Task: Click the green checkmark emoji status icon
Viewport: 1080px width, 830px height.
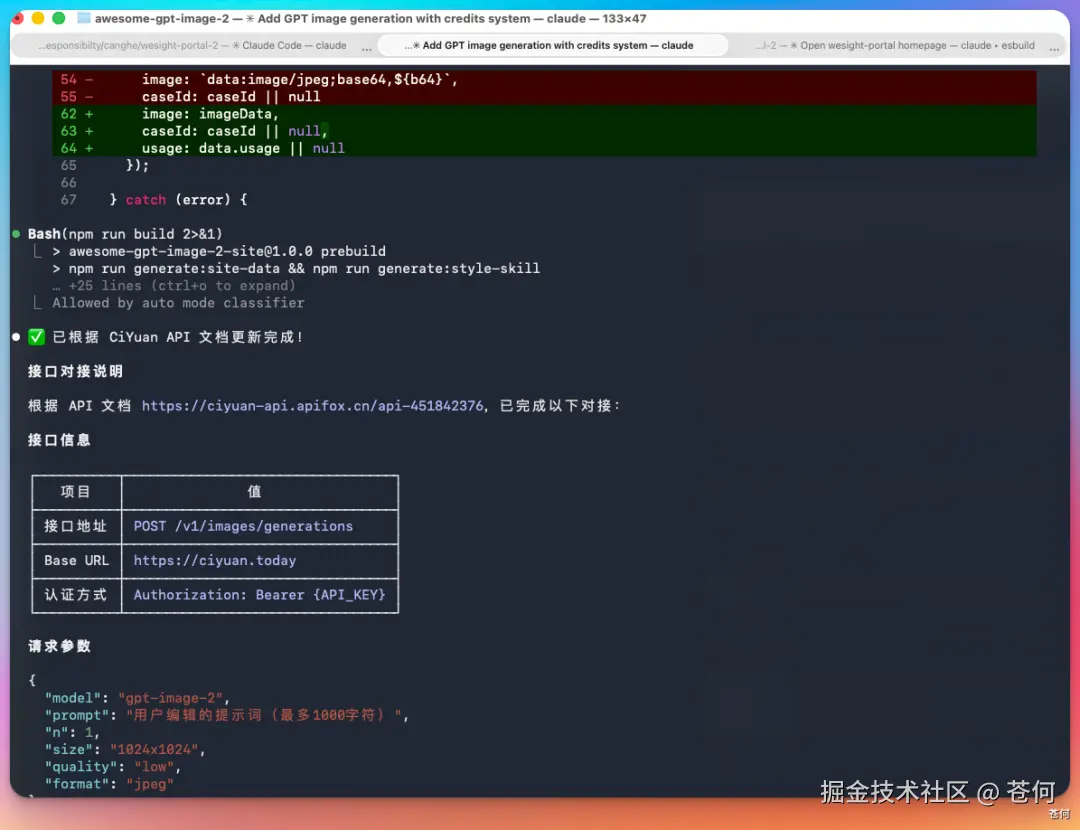Action: (x=37, y=337)
